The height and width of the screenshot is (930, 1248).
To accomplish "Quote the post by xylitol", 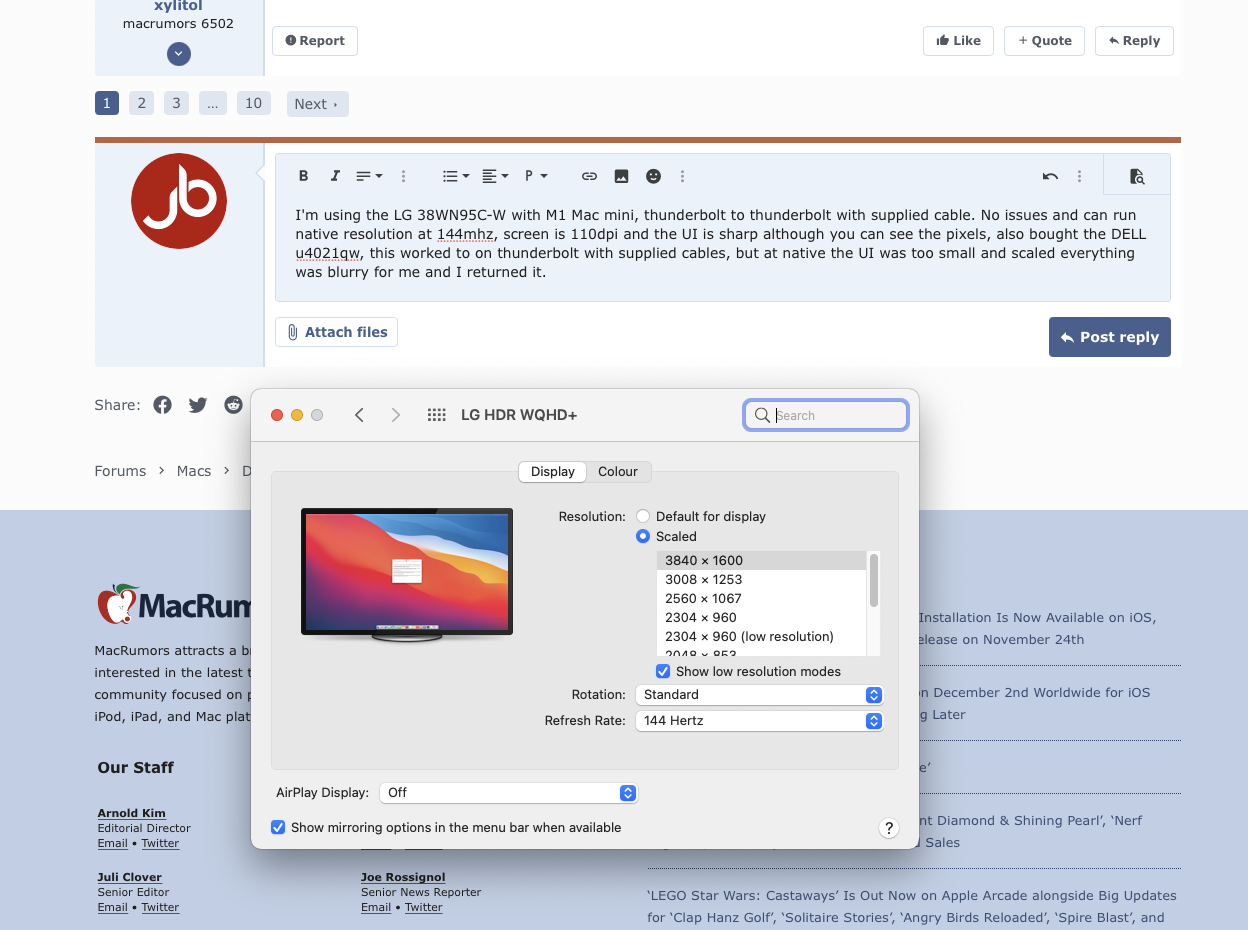I will coord(1044,41).
